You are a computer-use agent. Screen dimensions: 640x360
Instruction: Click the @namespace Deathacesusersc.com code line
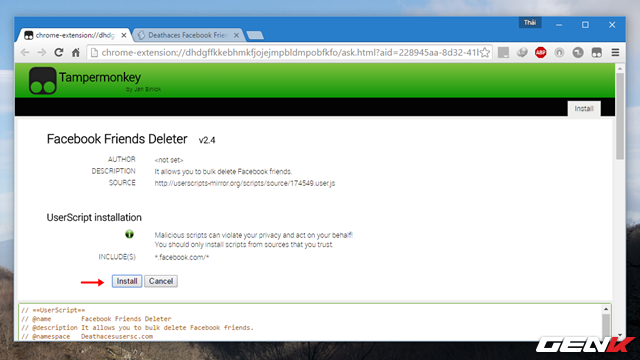click(87, 337)
